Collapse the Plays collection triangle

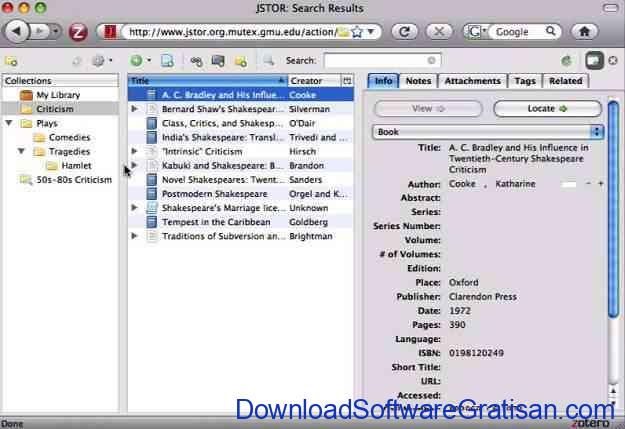pyautogui.click(x=9, y=123)
